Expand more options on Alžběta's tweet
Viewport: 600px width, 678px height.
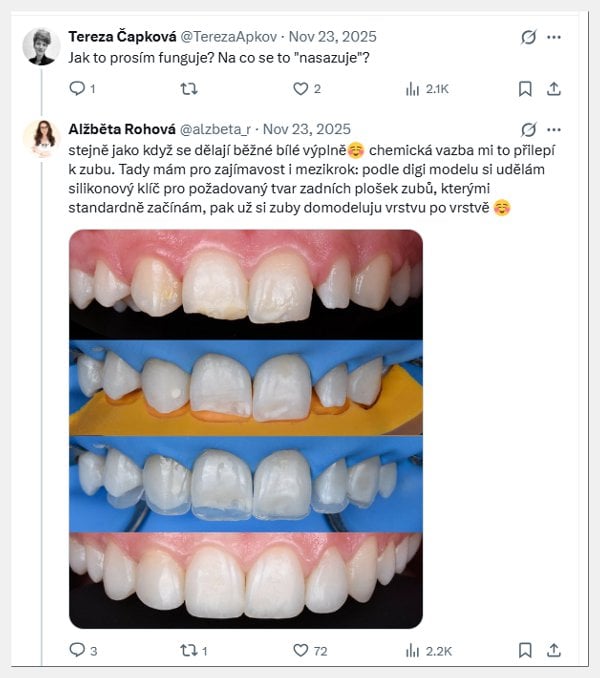(554, 129)
